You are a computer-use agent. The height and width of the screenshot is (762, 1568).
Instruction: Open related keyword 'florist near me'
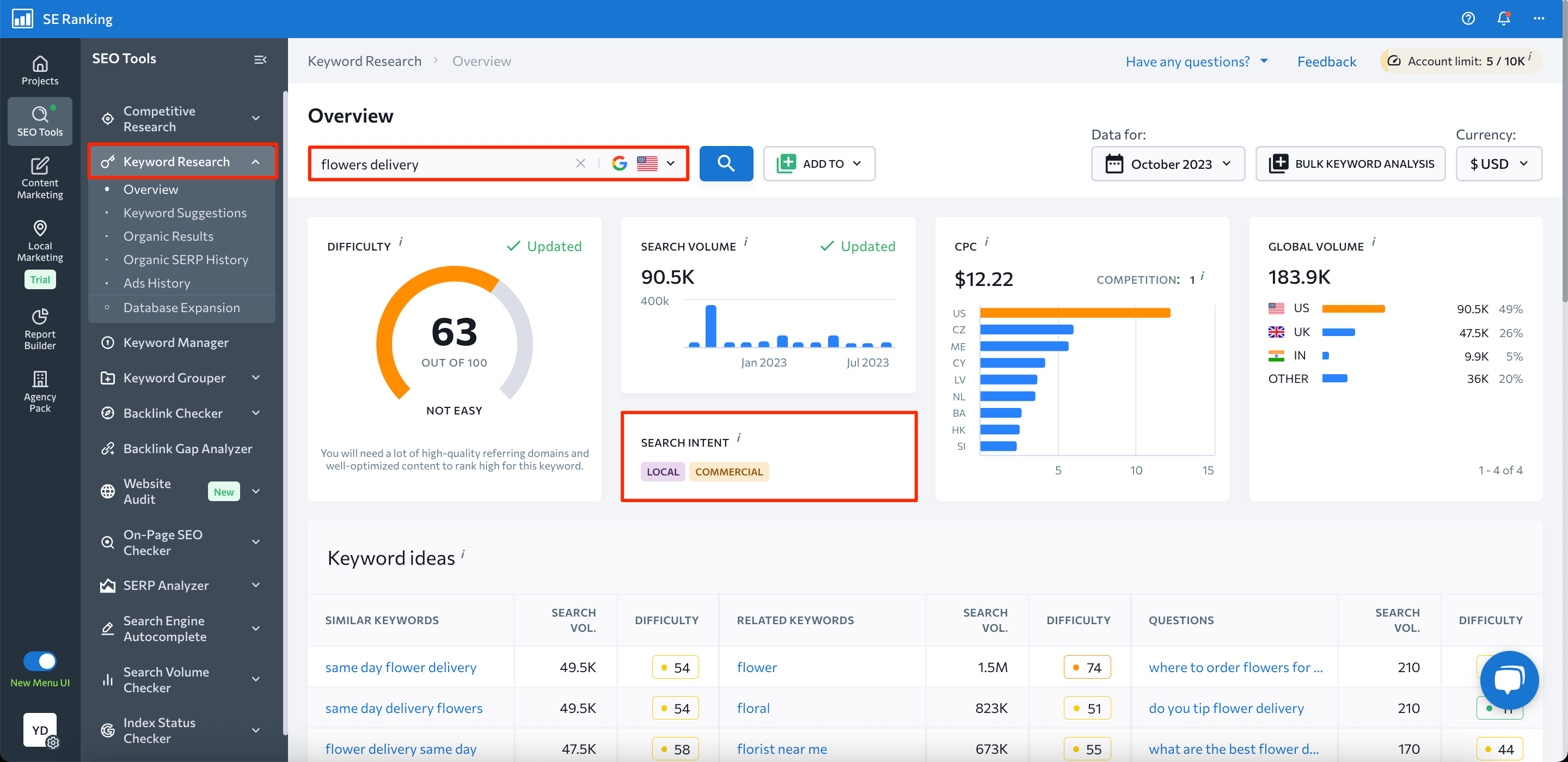[x=782, y=748]
